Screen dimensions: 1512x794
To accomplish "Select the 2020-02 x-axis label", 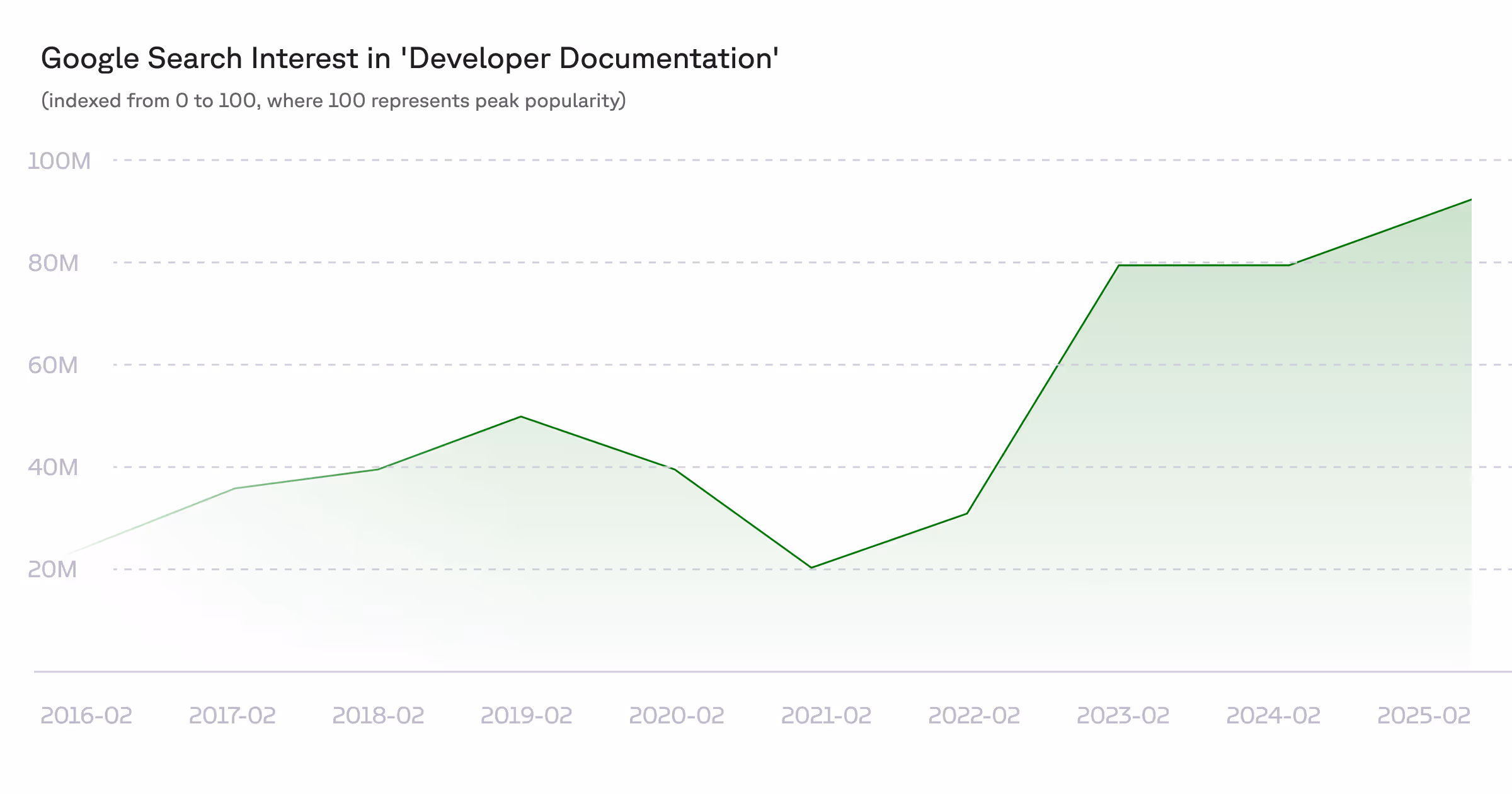I will [677, 715].
